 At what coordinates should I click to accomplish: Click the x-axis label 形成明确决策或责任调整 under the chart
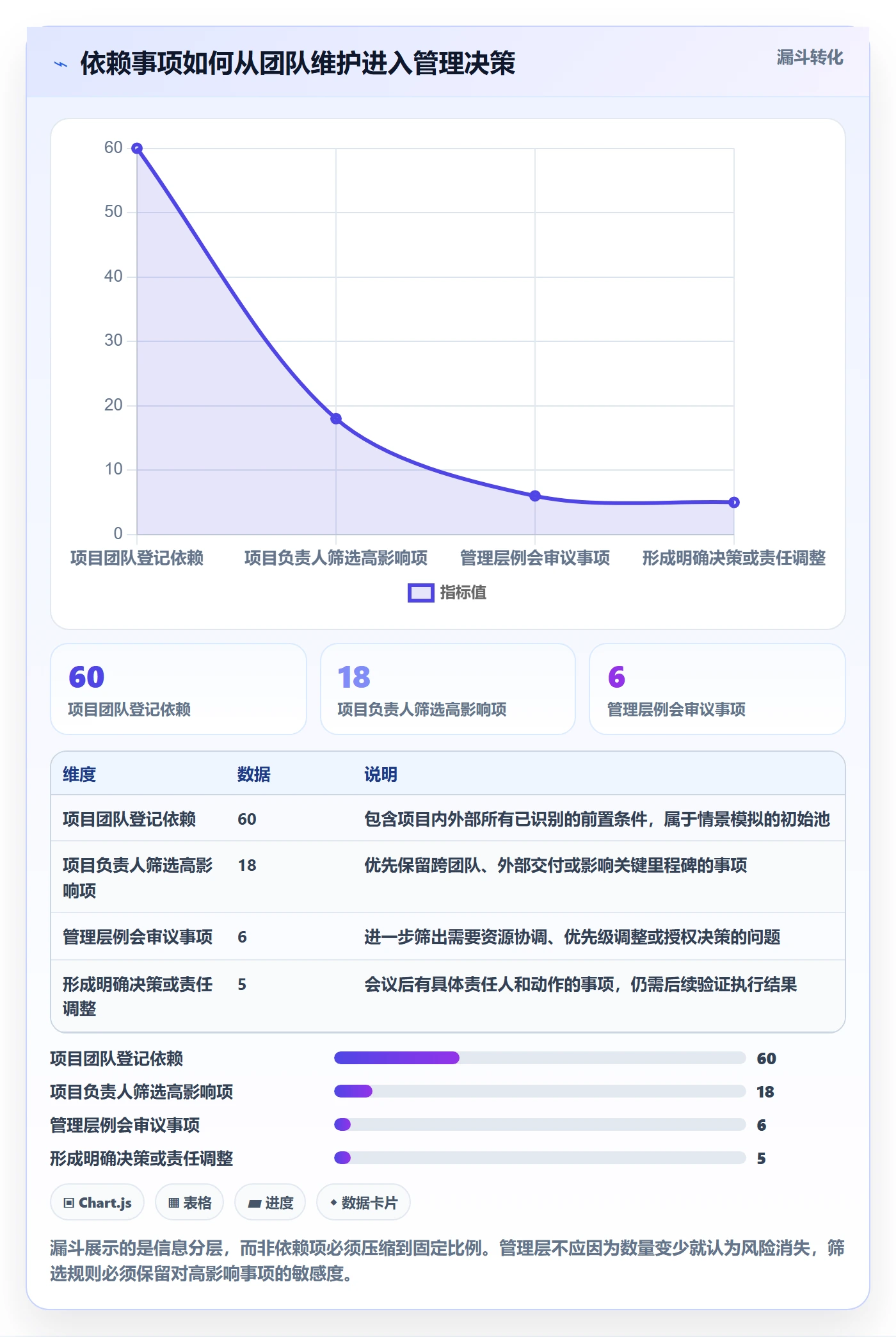click(x=734, y=558)
